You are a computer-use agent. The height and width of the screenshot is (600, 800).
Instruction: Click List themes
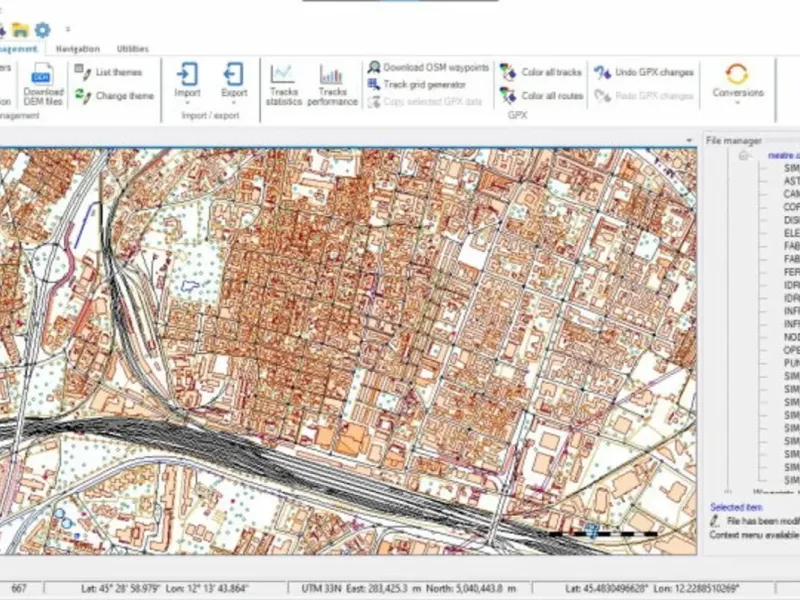pos(108,72)
